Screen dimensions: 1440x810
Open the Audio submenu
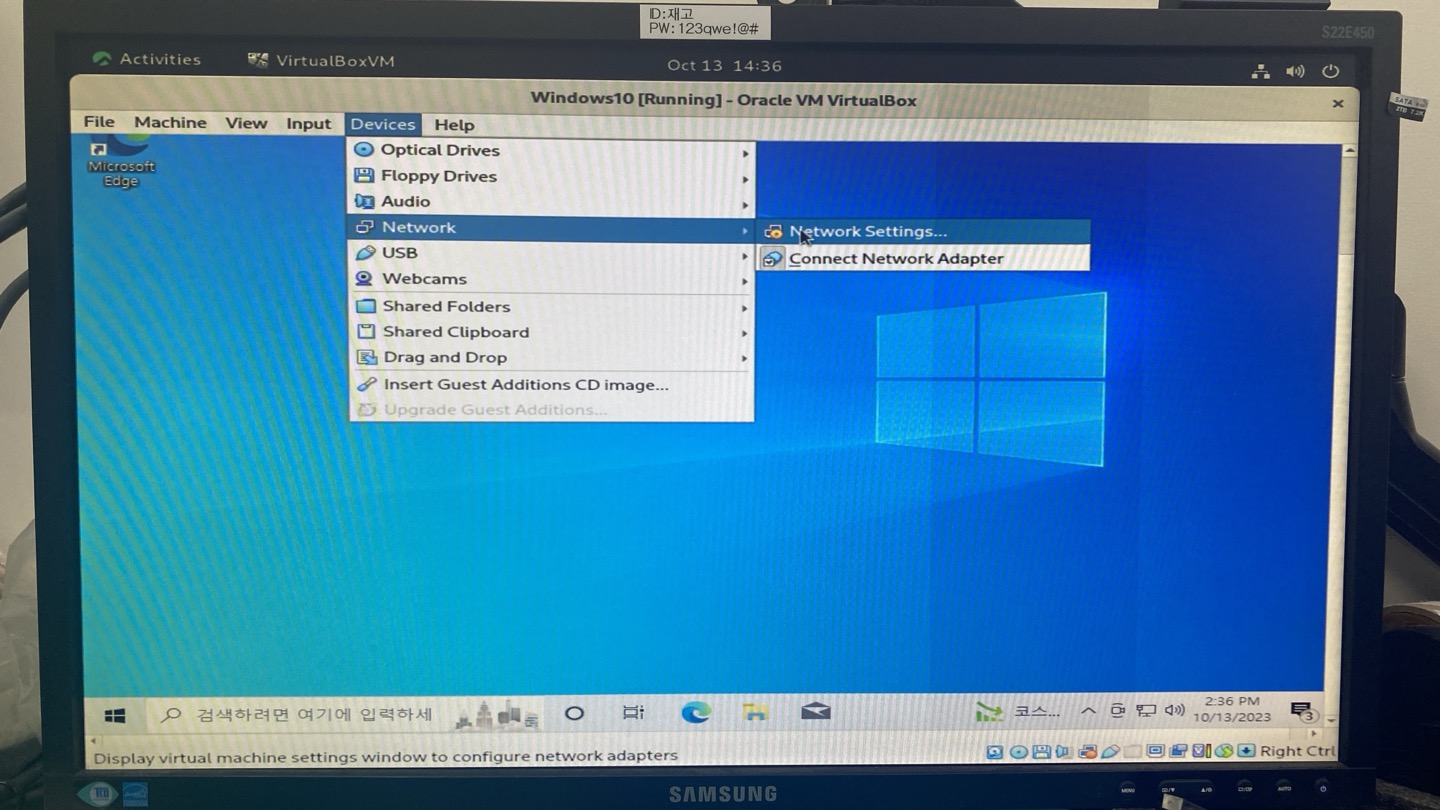click(x=551, y=202)
